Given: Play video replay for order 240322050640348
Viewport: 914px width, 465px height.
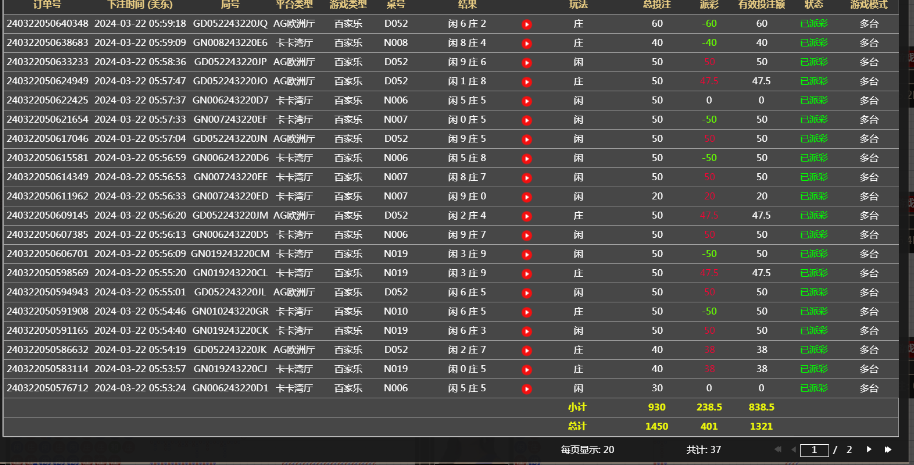Looking at the screenshot, I should (x=526, y=23).
